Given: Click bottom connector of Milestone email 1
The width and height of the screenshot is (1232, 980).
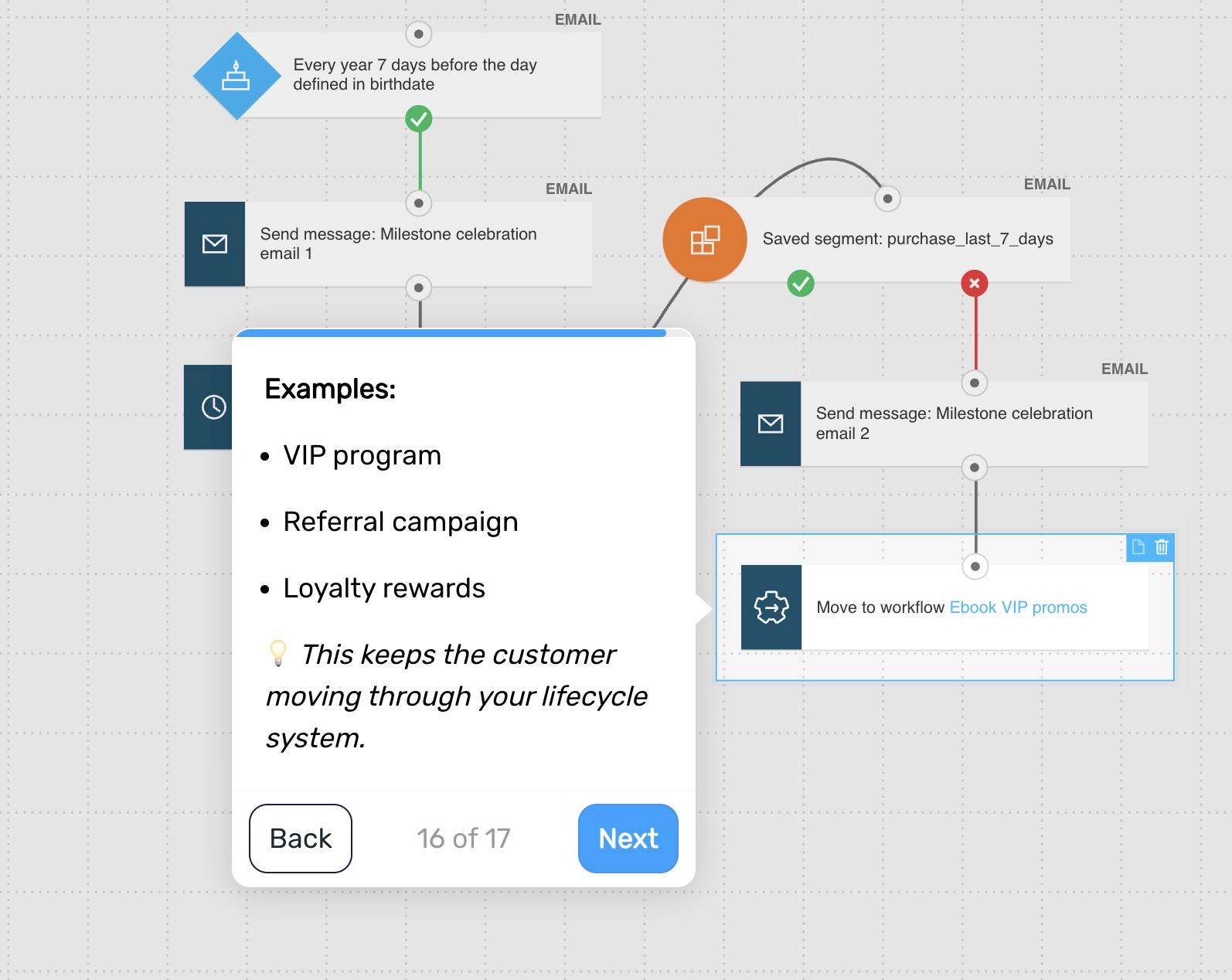Looking at the screenshot, I should coord(419,288).
